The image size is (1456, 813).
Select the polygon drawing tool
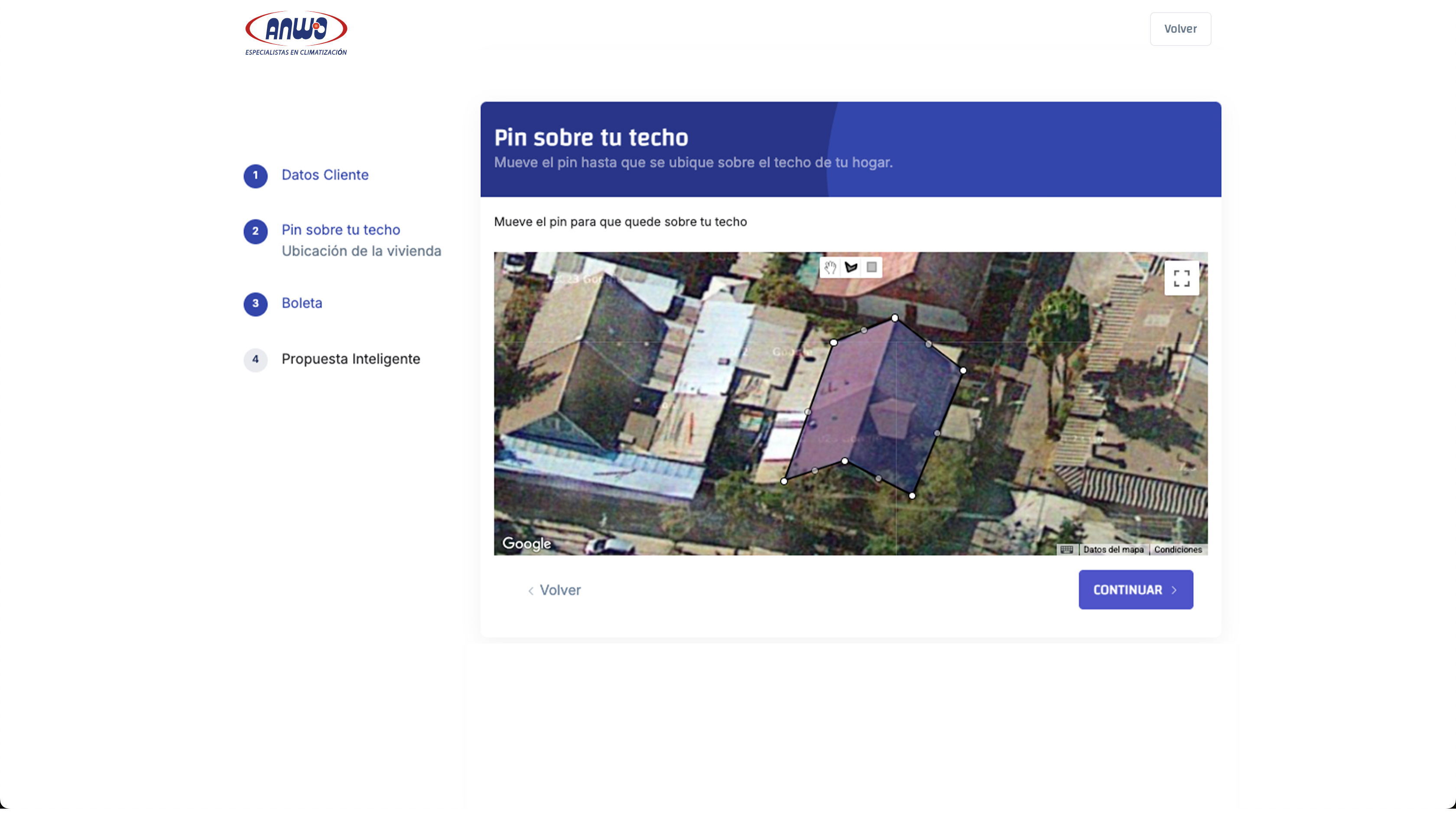click(851, 267)
